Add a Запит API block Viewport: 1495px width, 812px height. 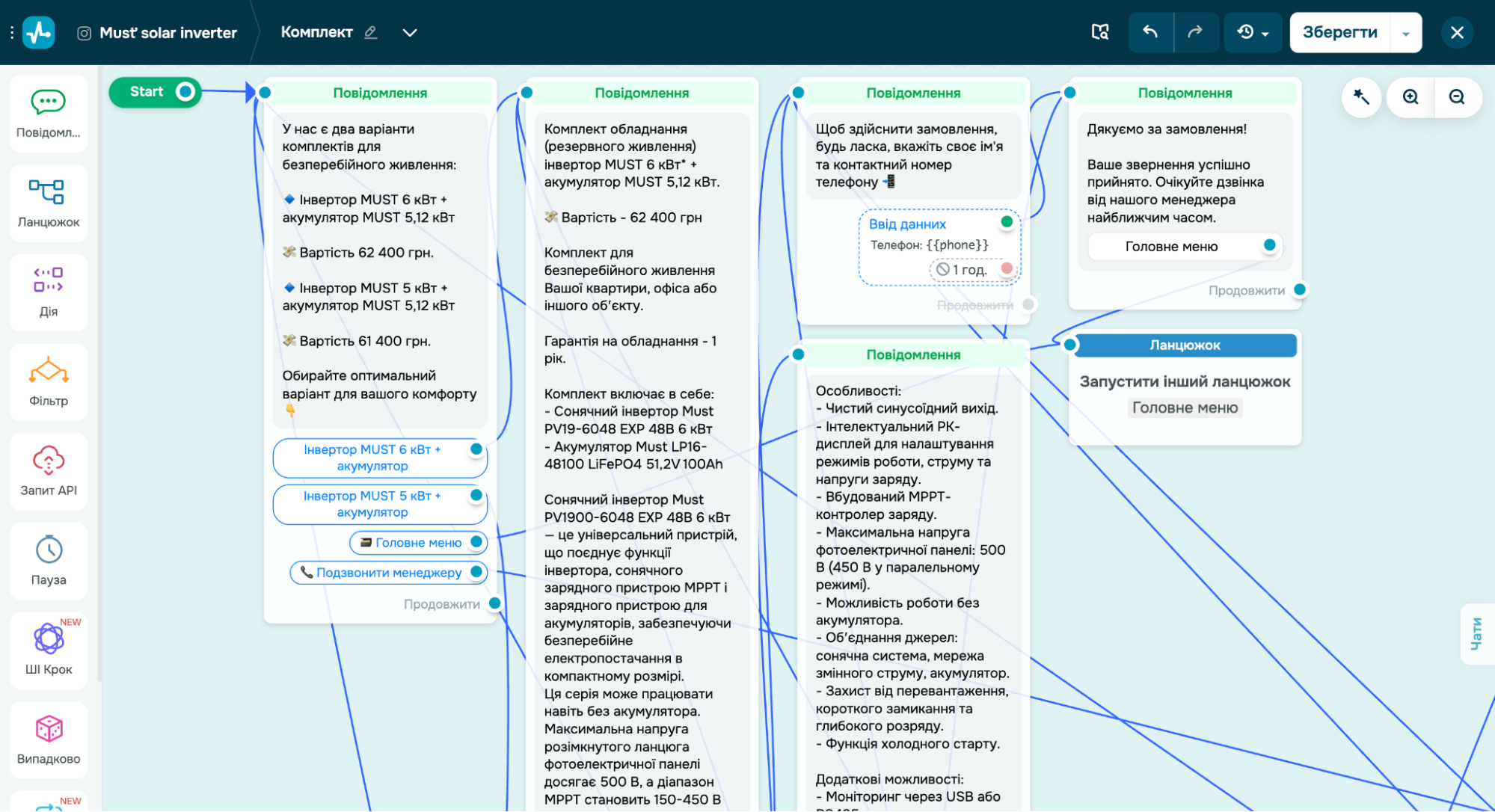point(49,472)
